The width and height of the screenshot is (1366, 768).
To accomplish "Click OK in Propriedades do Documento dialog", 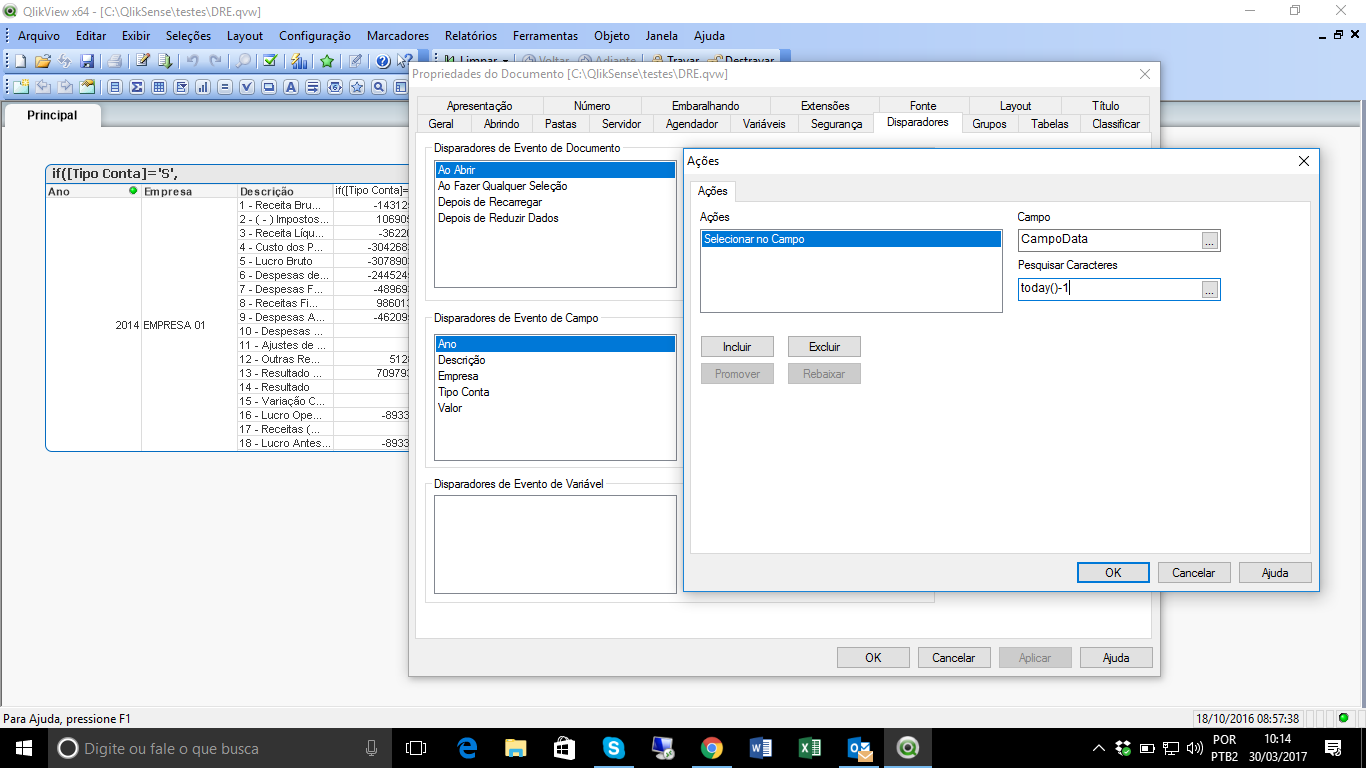I will (873, 658).
